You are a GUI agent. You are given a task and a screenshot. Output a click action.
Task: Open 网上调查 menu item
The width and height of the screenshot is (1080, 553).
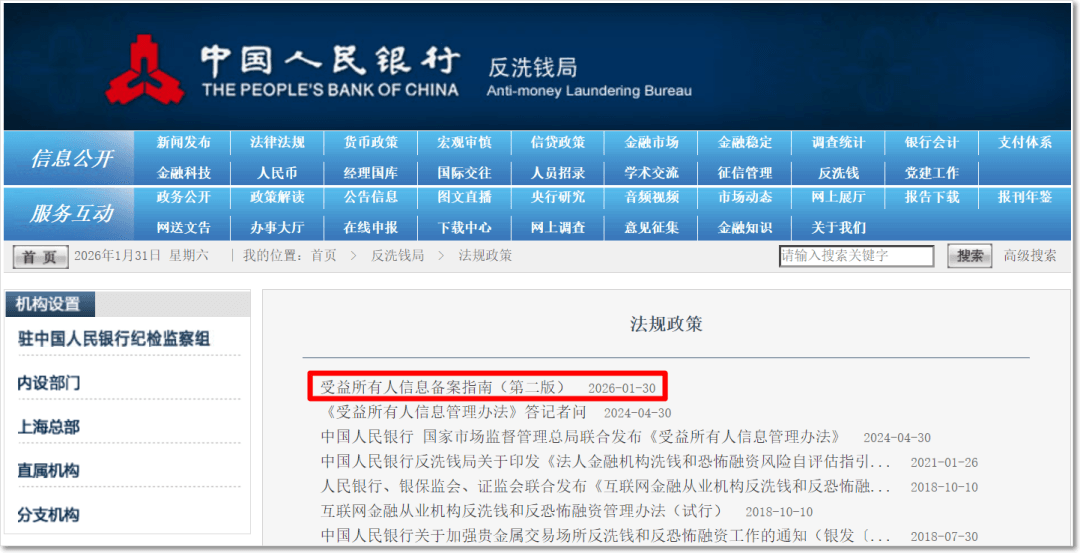click(558, 227)
